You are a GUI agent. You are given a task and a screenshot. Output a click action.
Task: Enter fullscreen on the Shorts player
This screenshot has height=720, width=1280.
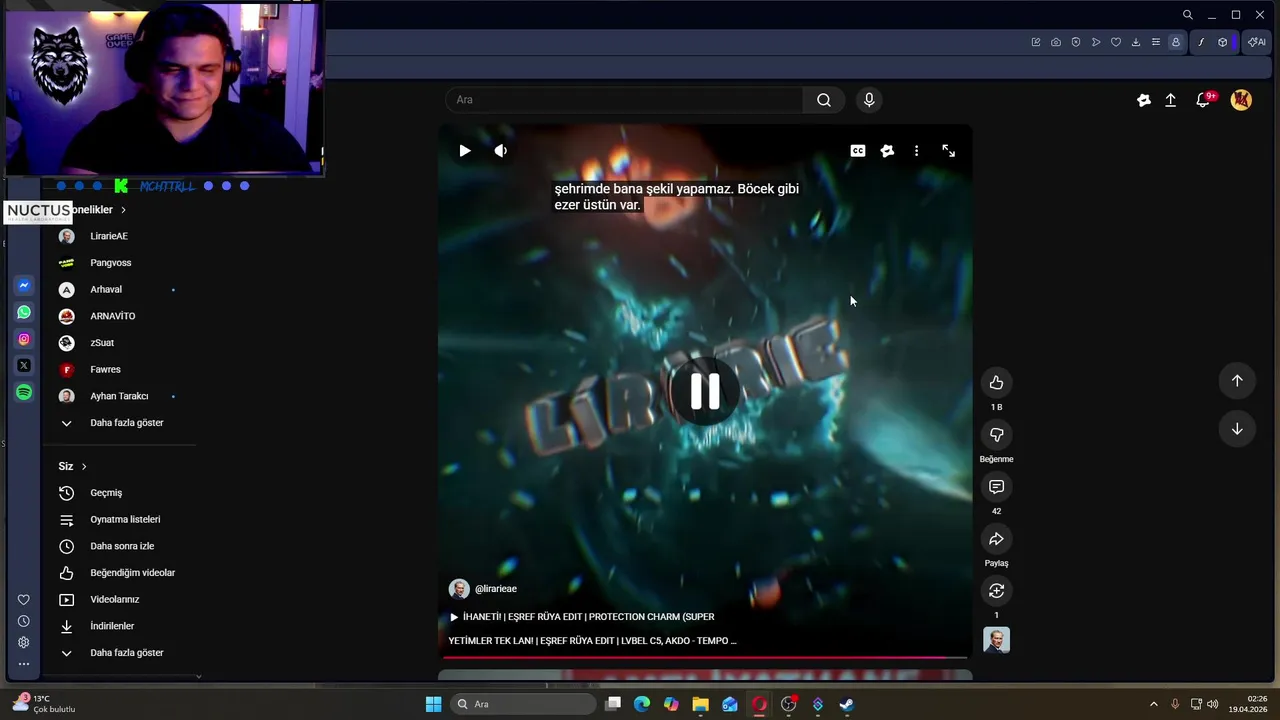pyautogui.click(x=949, y=151)
